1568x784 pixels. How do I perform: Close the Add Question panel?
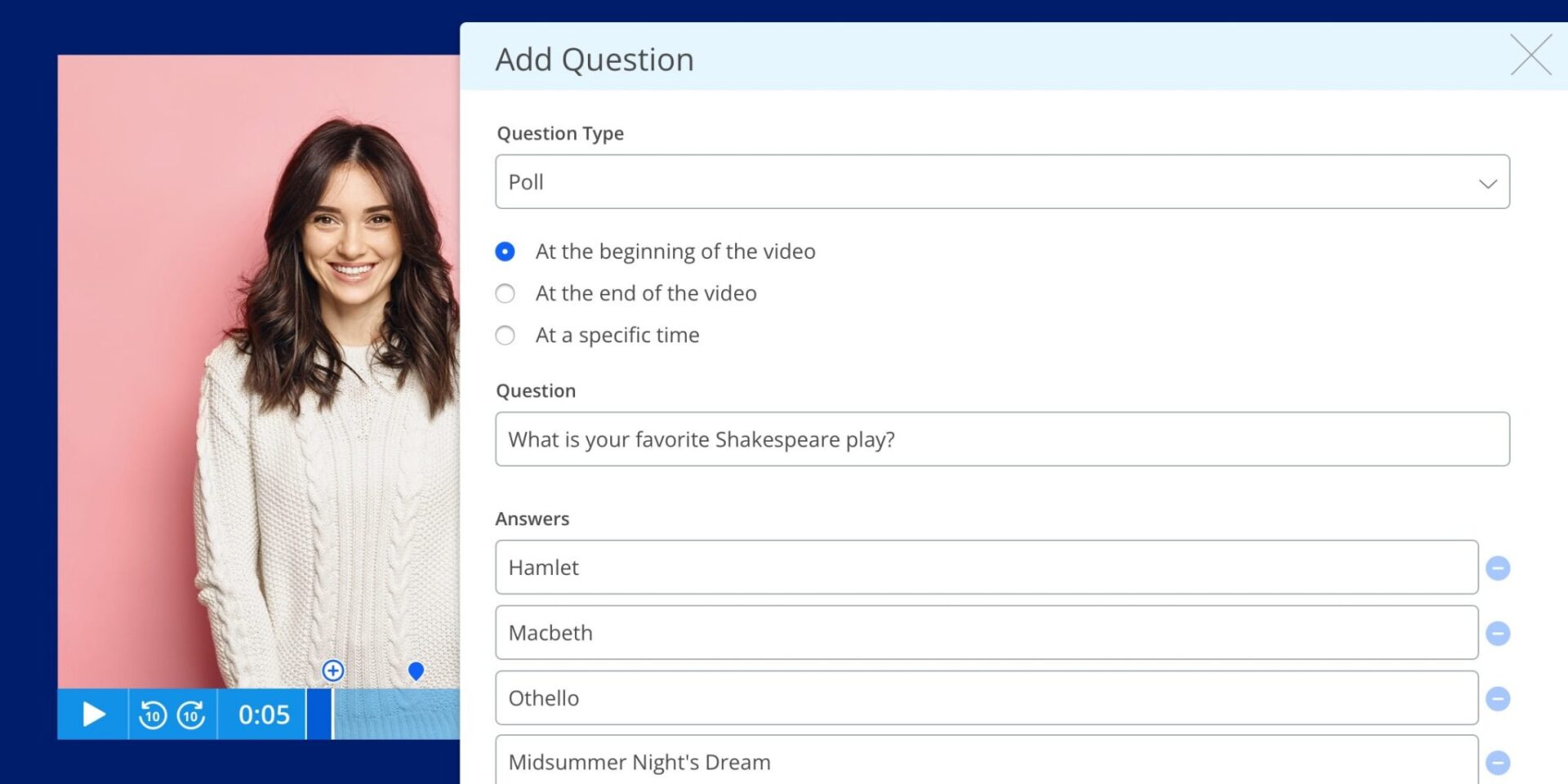point(1531,56)
